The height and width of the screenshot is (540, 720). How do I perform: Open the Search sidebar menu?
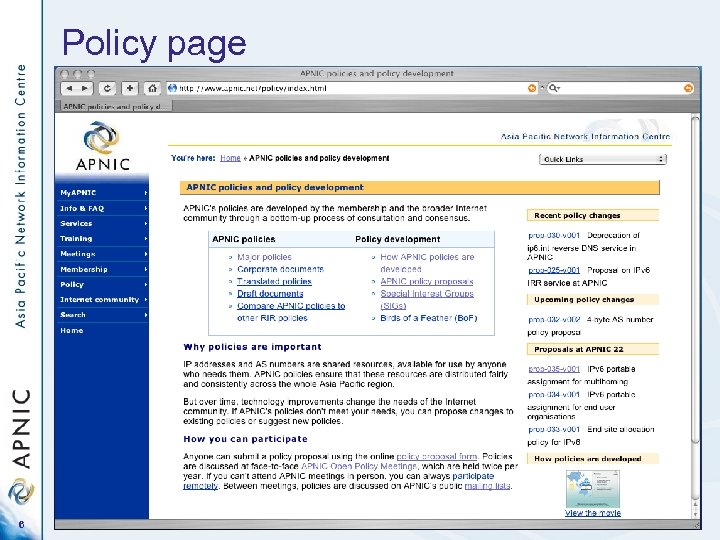101,315
